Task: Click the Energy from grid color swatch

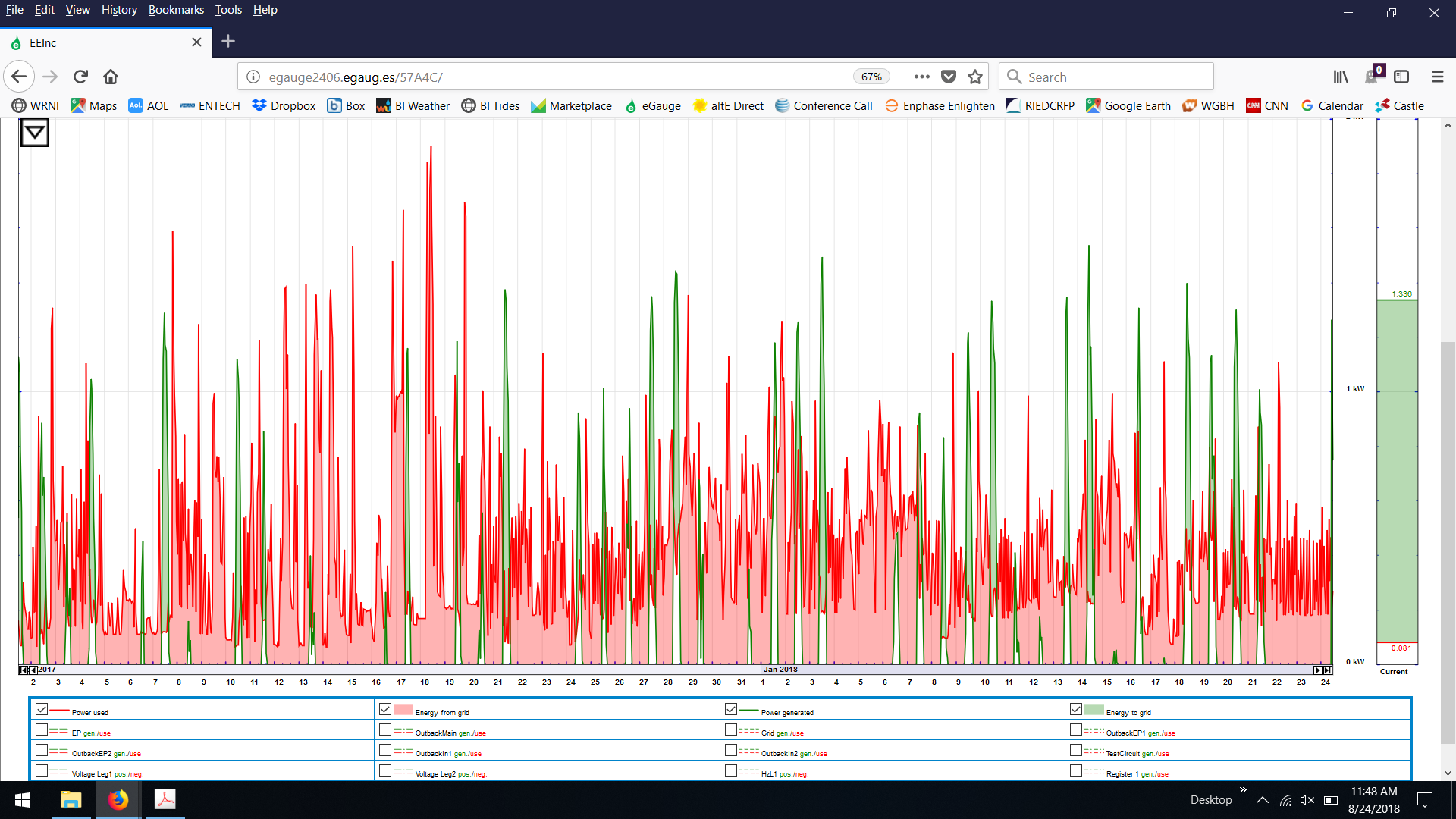Action: tap(403, 710)
